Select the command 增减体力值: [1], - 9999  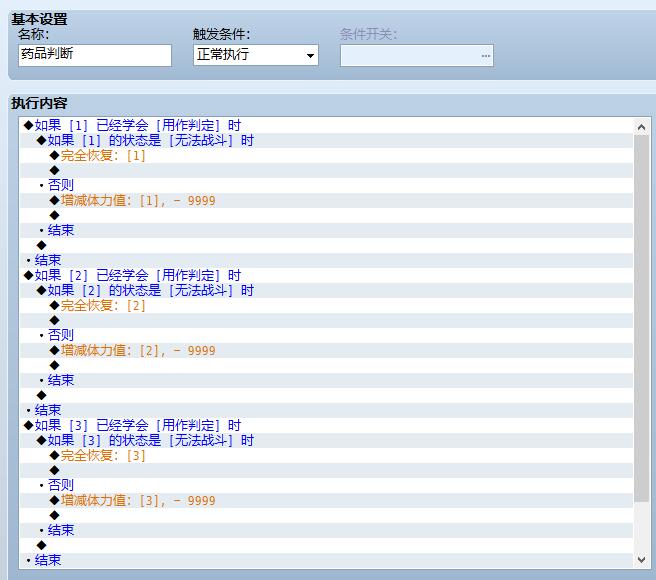tap(326, 200)
